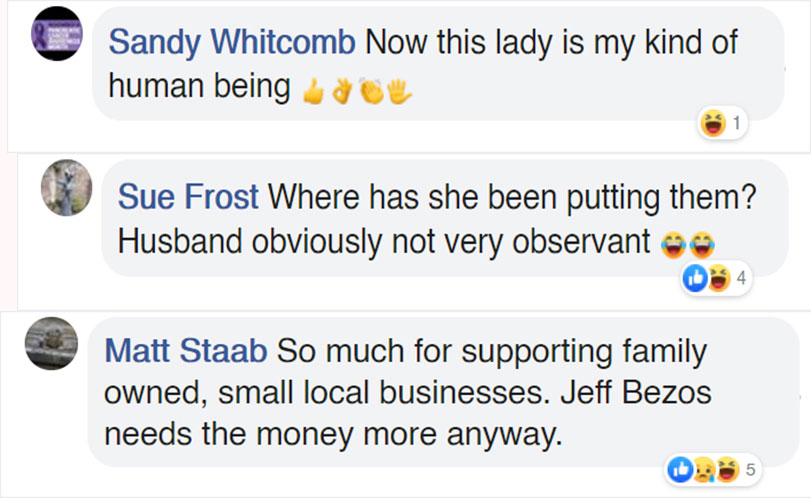
Task: Click the Like reaction on Sue Frost's comment
Action: [696, 278]
